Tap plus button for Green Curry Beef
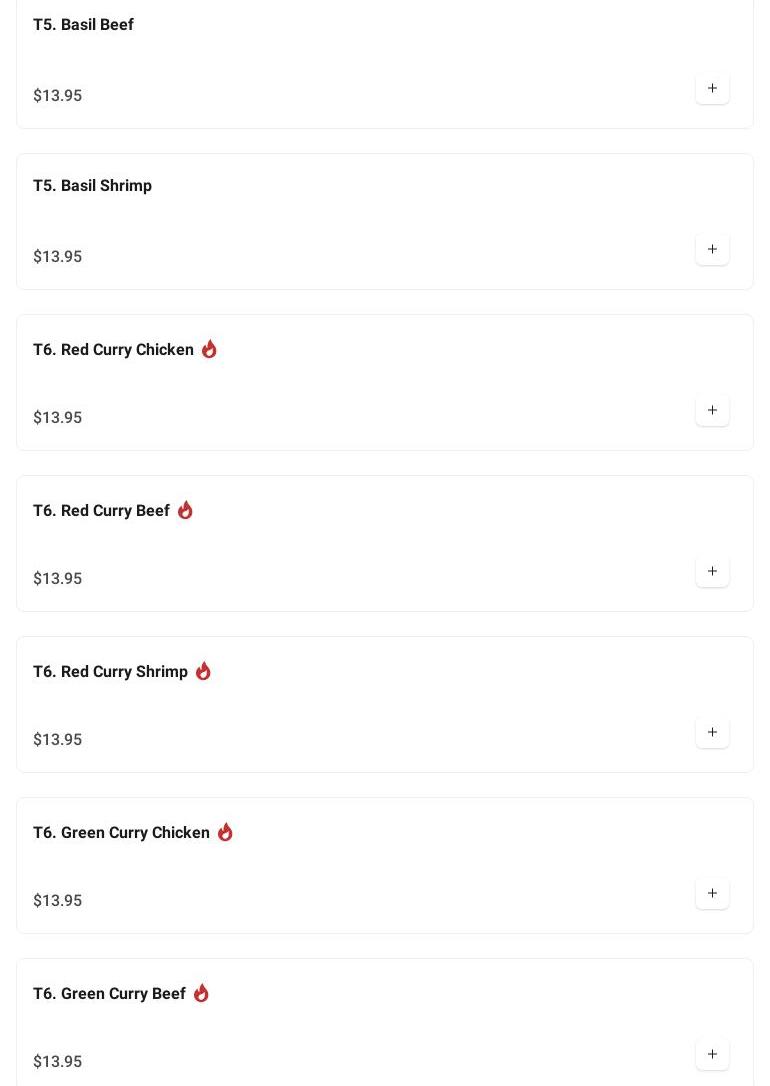The width and height of the screenshot is (770, 1086). (712, 1054)
